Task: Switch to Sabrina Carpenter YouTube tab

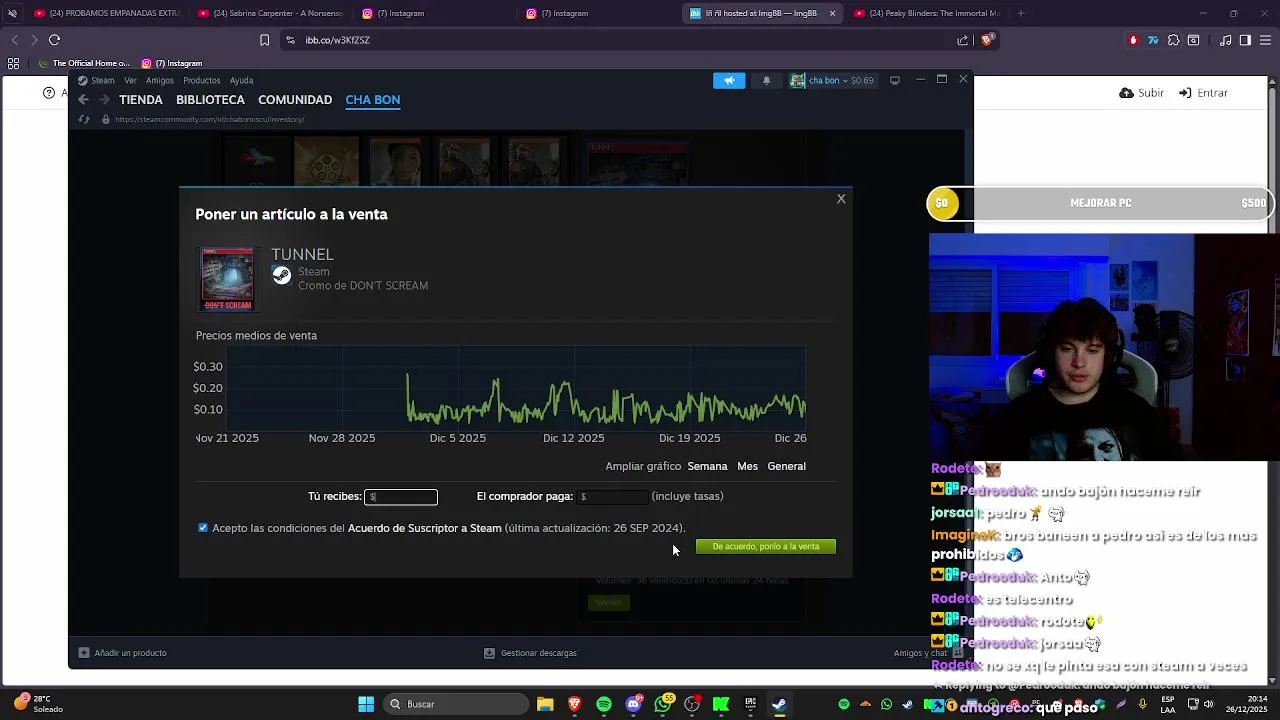Action: click(270, 13)
